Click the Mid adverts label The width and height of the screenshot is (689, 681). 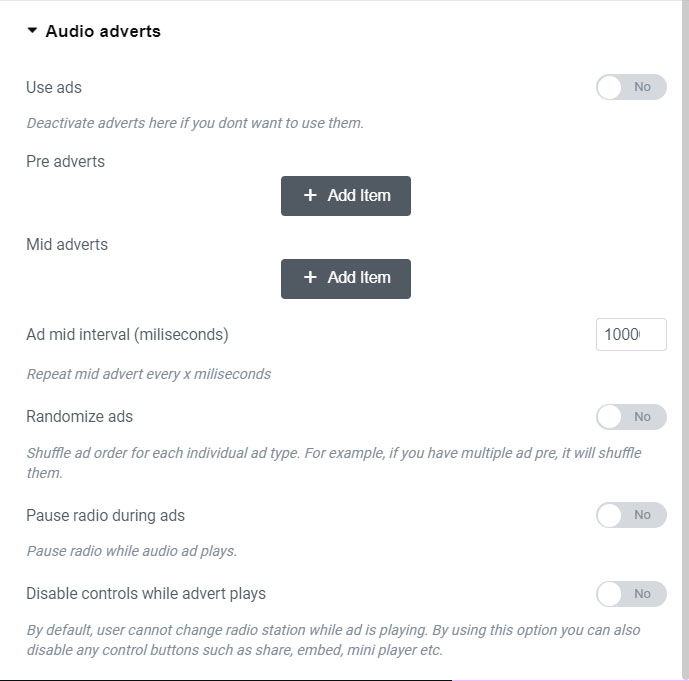(x=67, y=244)
